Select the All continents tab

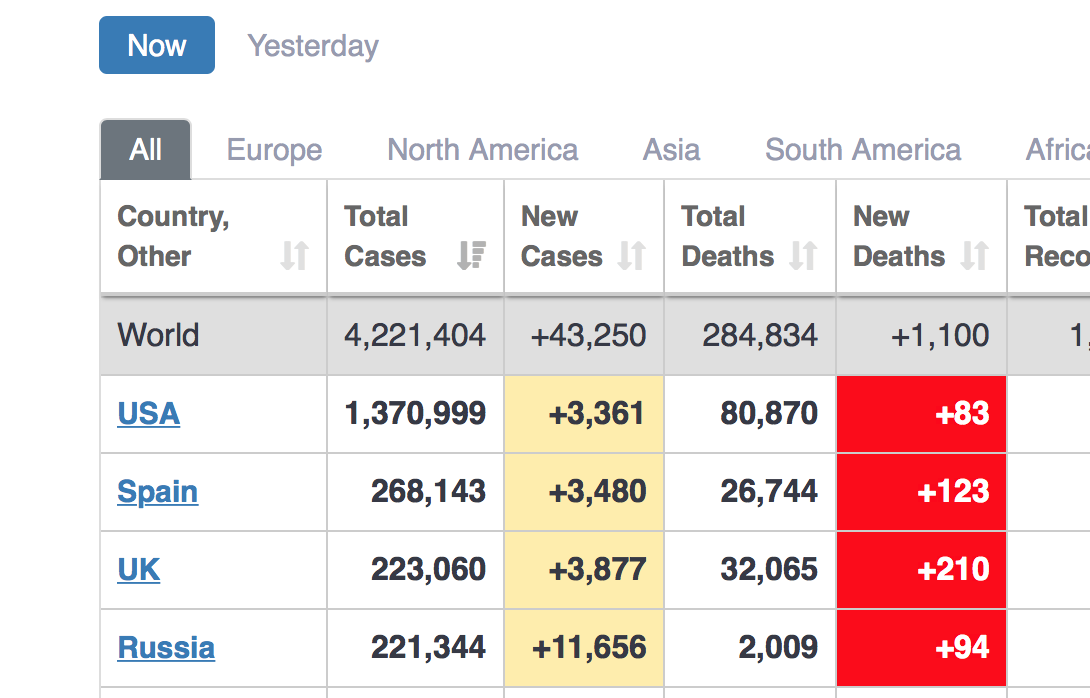pos(146,150)
